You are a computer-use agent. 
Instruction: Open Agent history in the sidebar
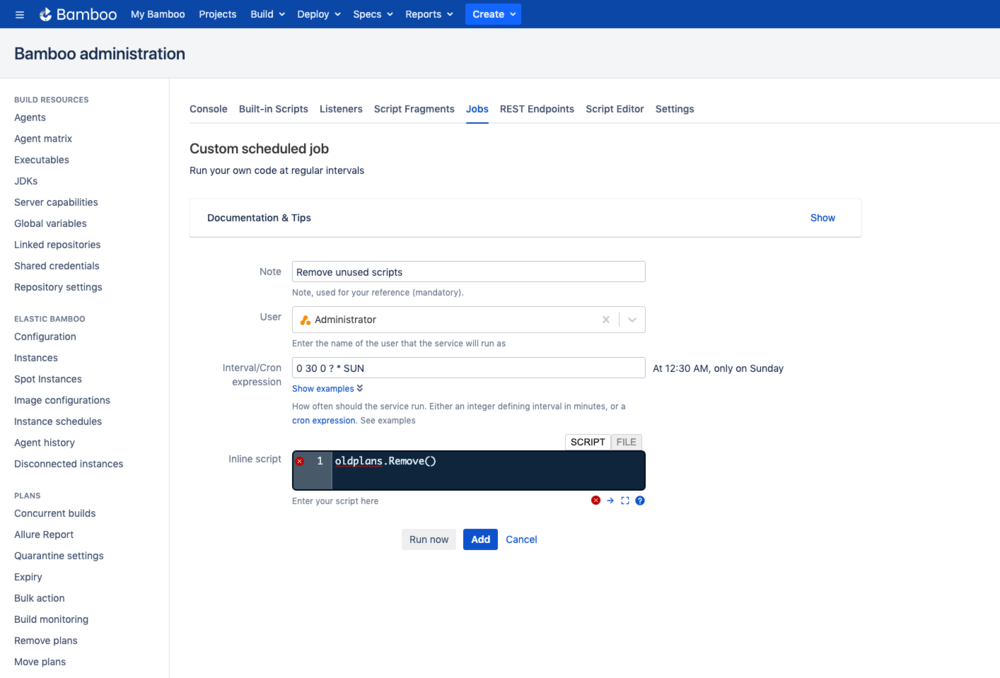[45, 443]
